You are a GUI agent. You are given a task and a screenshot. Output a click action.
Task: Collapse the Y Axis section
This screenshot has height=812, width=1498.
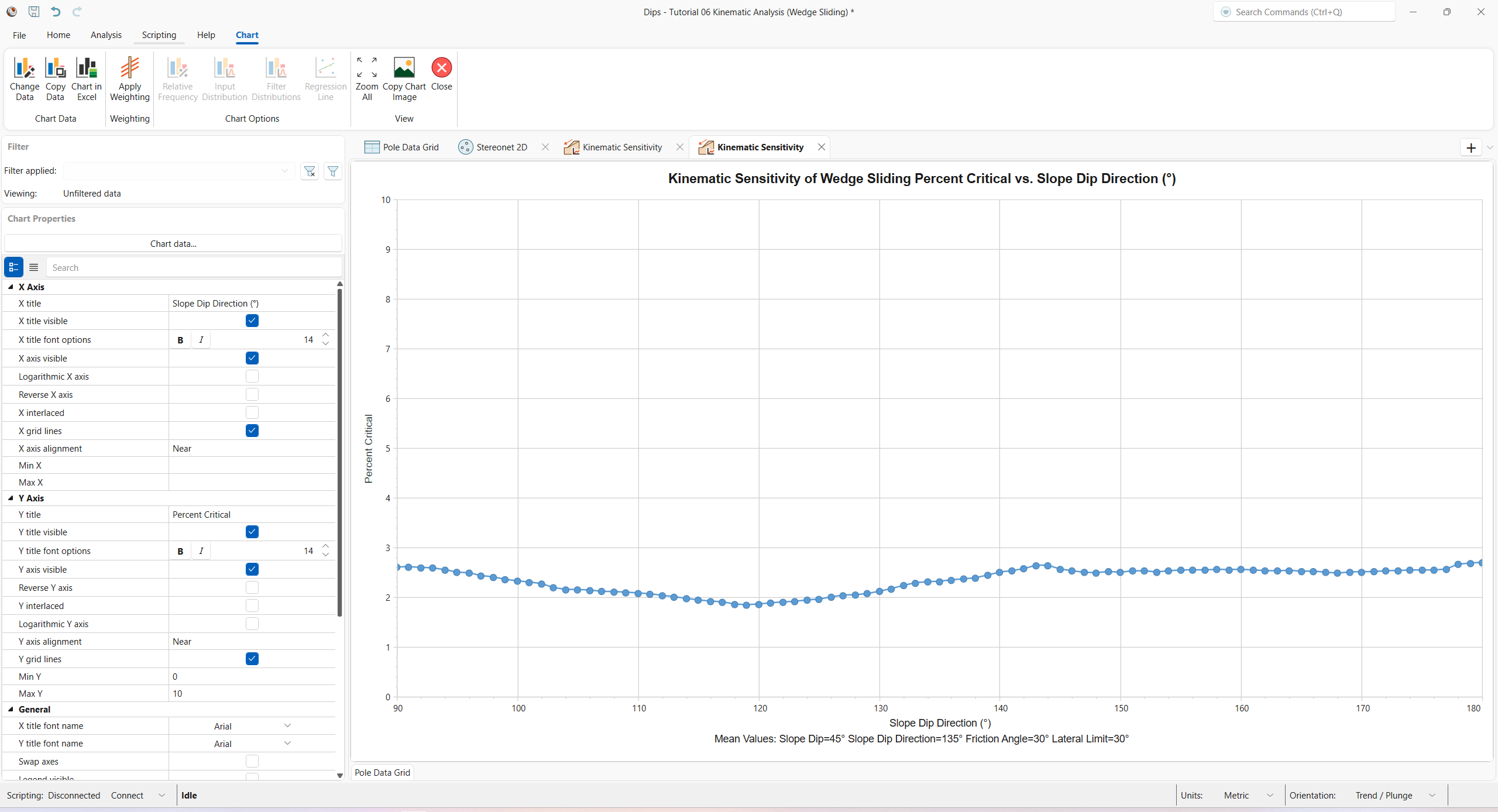(x=9, y=498)
